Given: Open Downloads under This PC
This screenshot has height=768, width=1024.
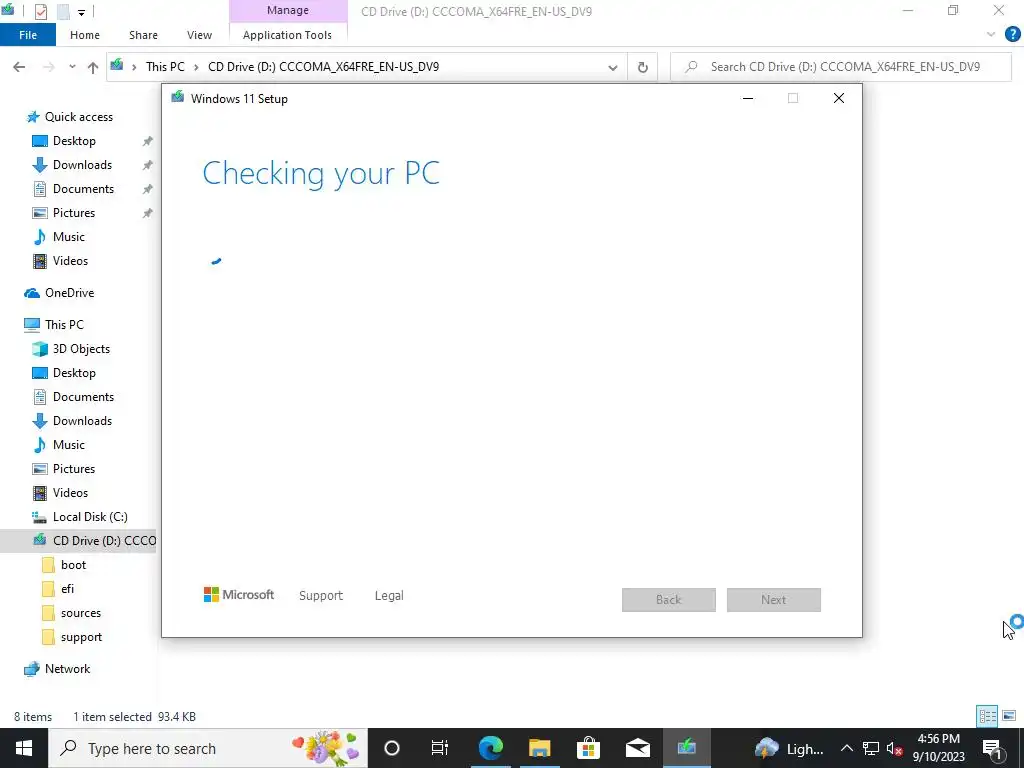Looking at the screenshot, I should pos(82,421).
